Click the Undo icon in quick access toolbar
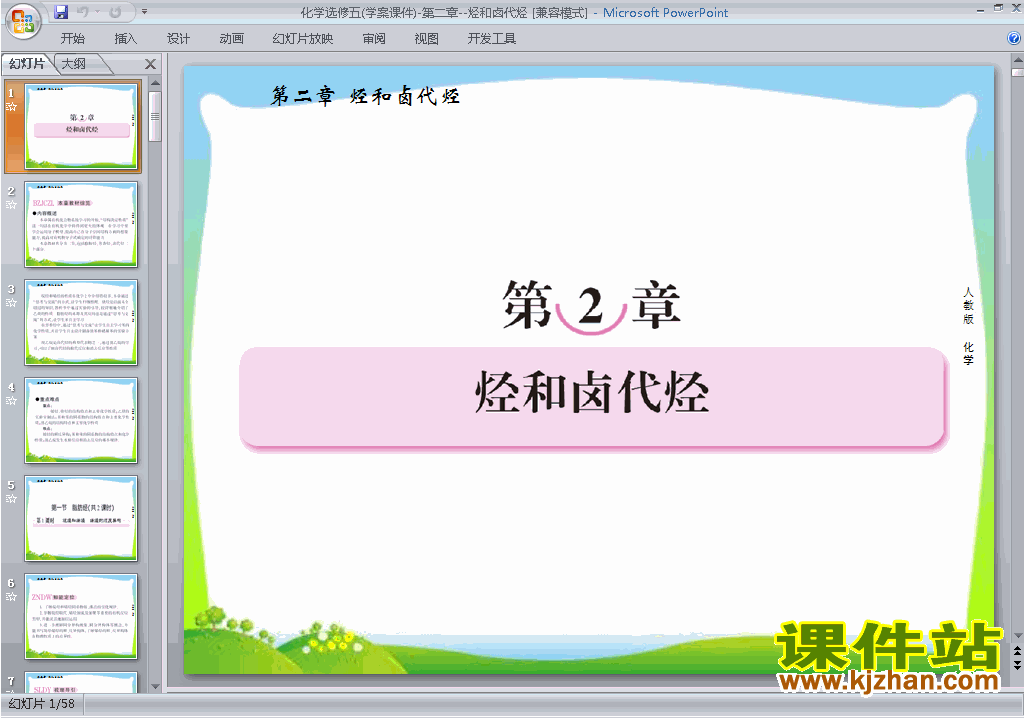The width and height of the screenshot is (1024, 718). point(83,12)
